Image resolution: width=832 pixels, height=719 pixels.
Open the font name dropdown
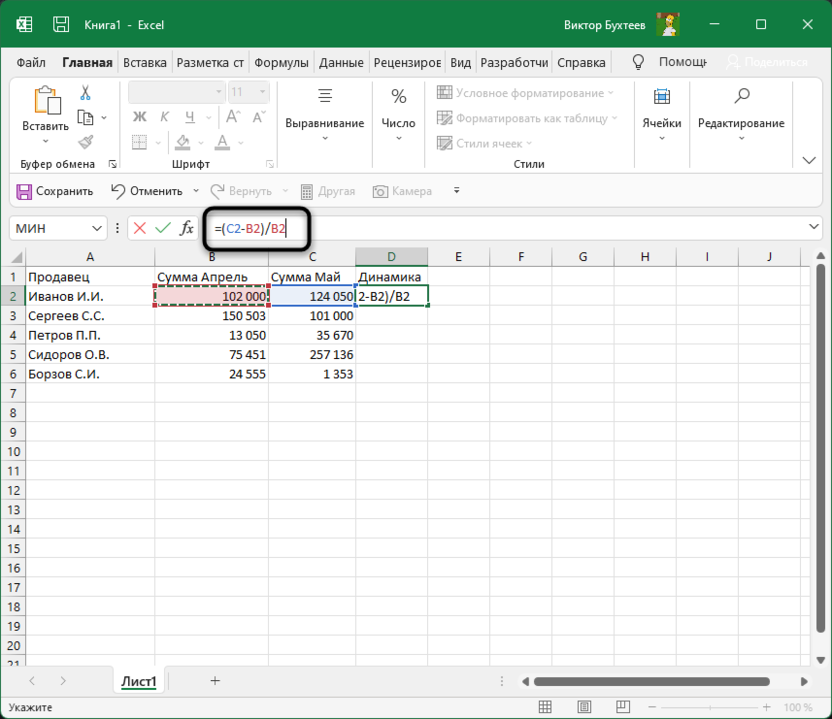click(x=219, y=92)
